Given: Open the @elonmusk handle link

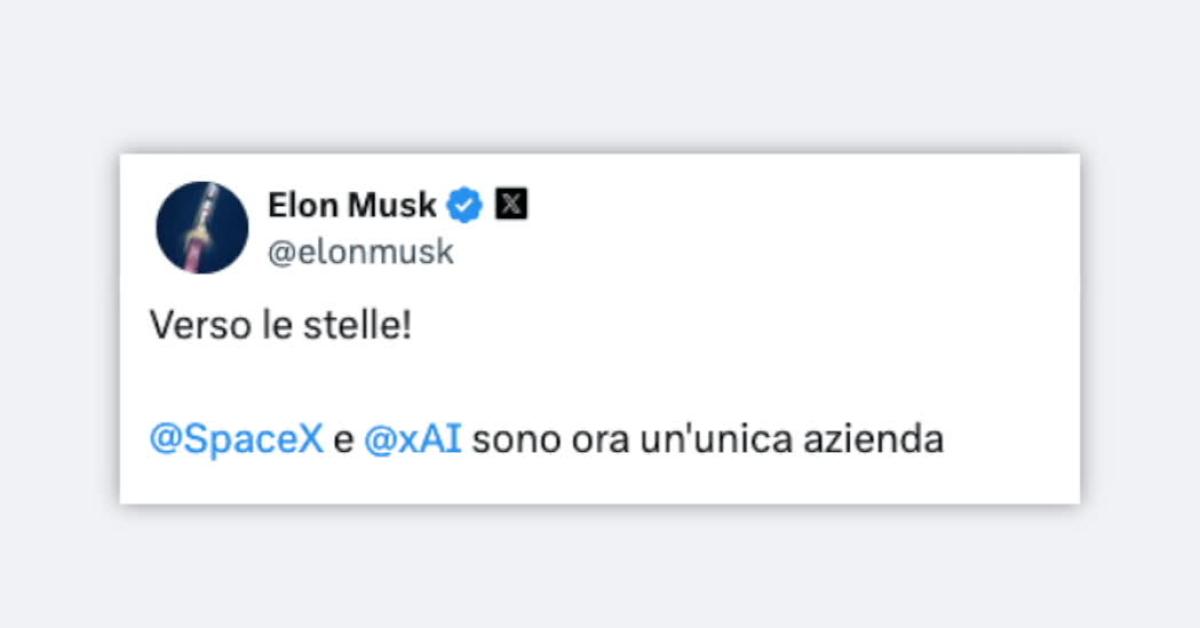Looking at the screenshot, I should click(x=361, y=252).
